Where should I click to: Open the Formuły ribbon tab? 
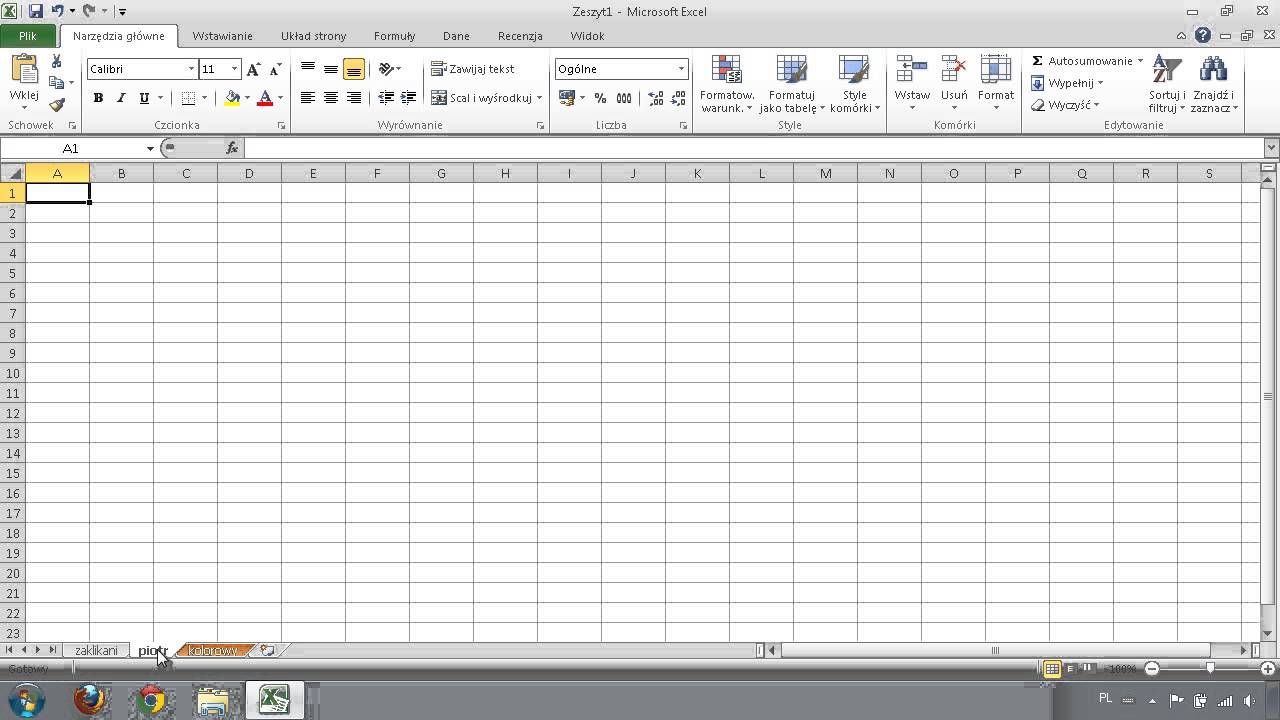tap(394, 36)
